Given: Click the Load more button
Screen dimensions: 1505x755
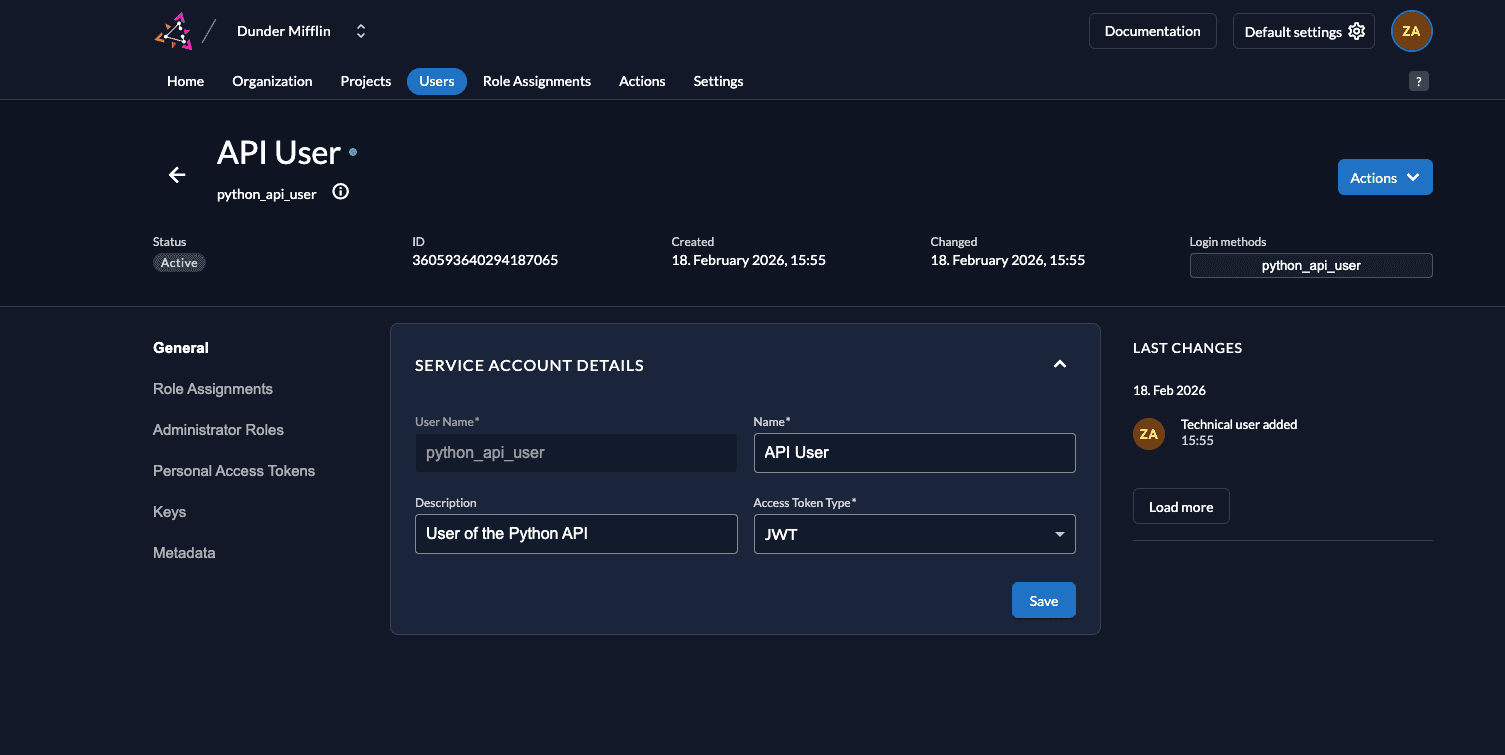Looking at the screenshot, I should coord(1180,507).
